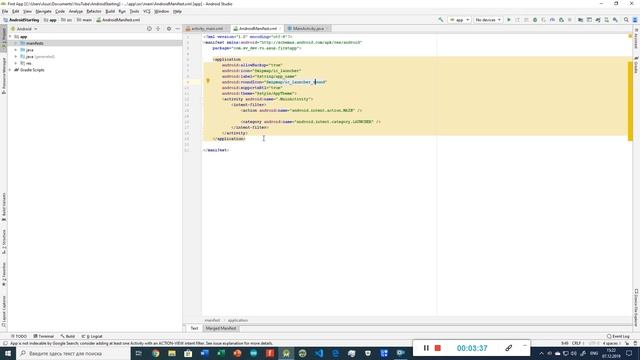
Task: Click the user avatar icon in the toolbar corner
Action: coord(635,20)
